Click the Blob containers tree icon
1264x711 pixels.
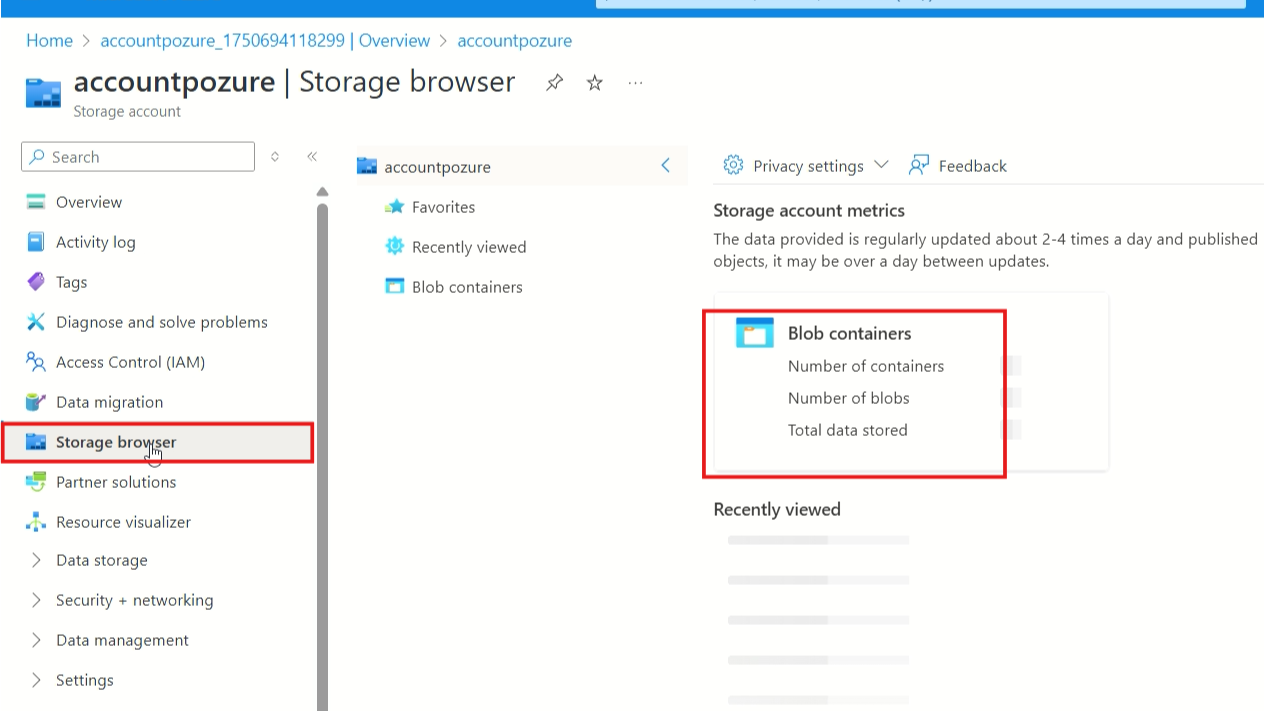pyautogui.click(x=394, y=287)
